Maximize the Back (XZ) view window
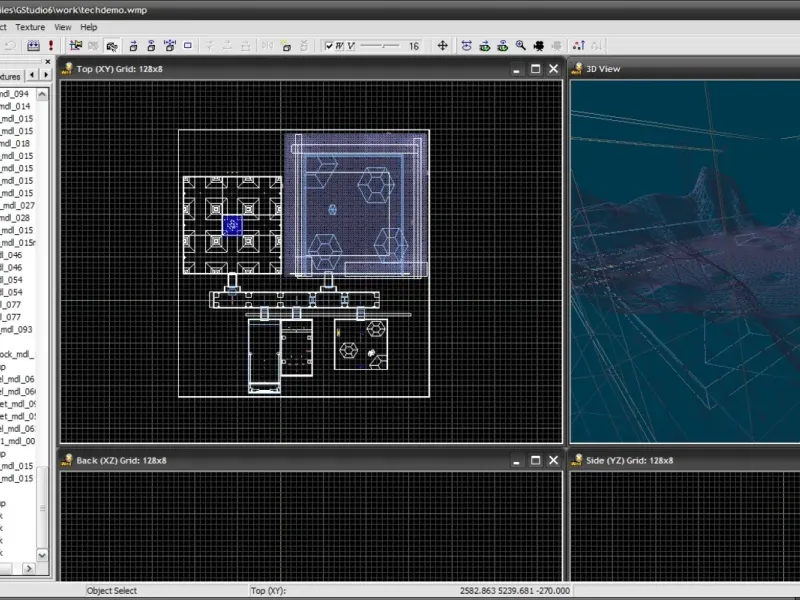 535,460
